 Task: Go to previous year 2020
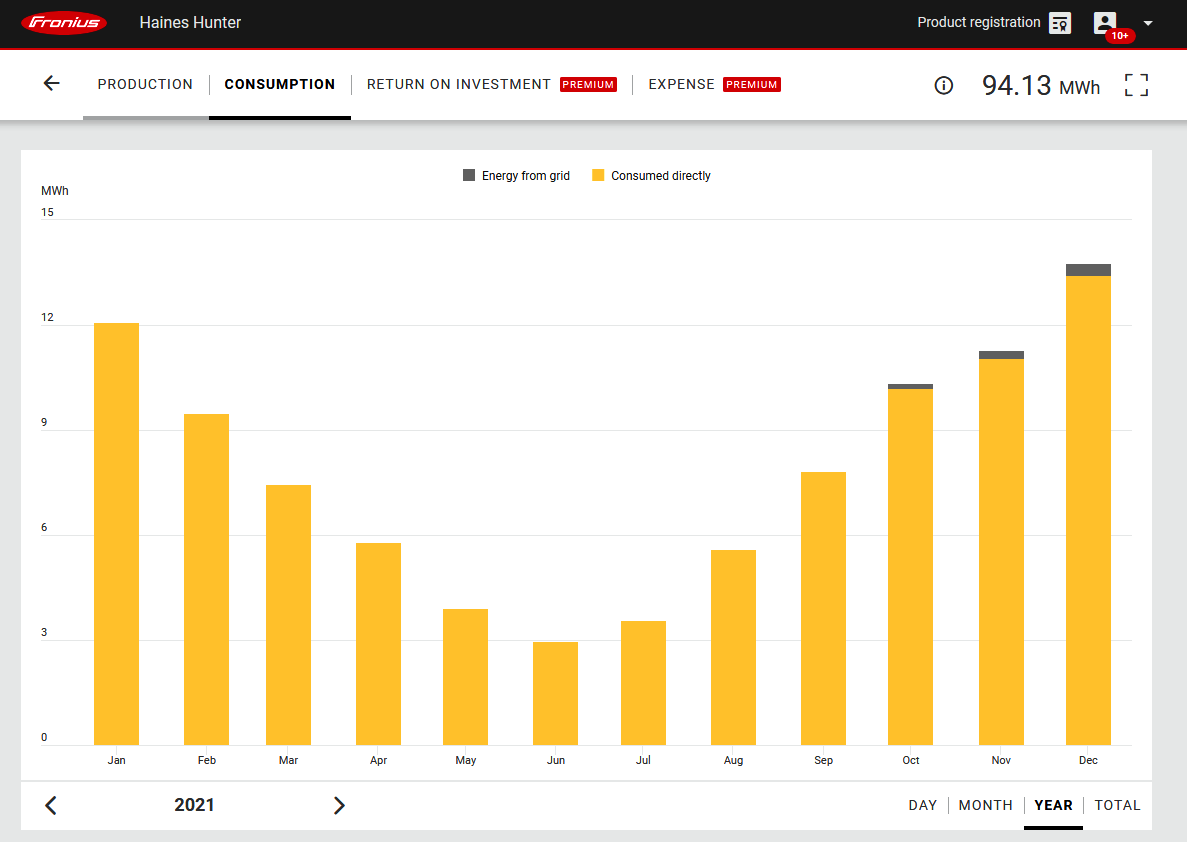pos(51,805)
